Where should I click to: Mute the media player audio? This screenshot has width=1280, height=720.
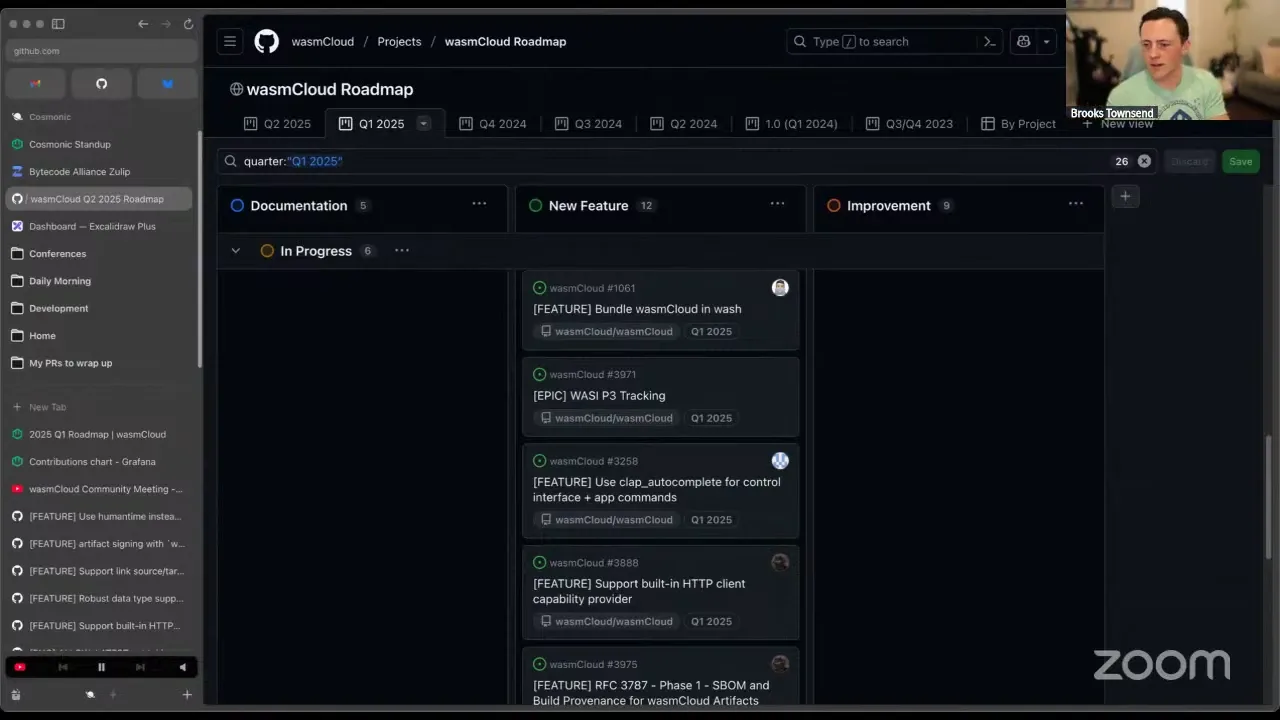(x=182, y=667)
